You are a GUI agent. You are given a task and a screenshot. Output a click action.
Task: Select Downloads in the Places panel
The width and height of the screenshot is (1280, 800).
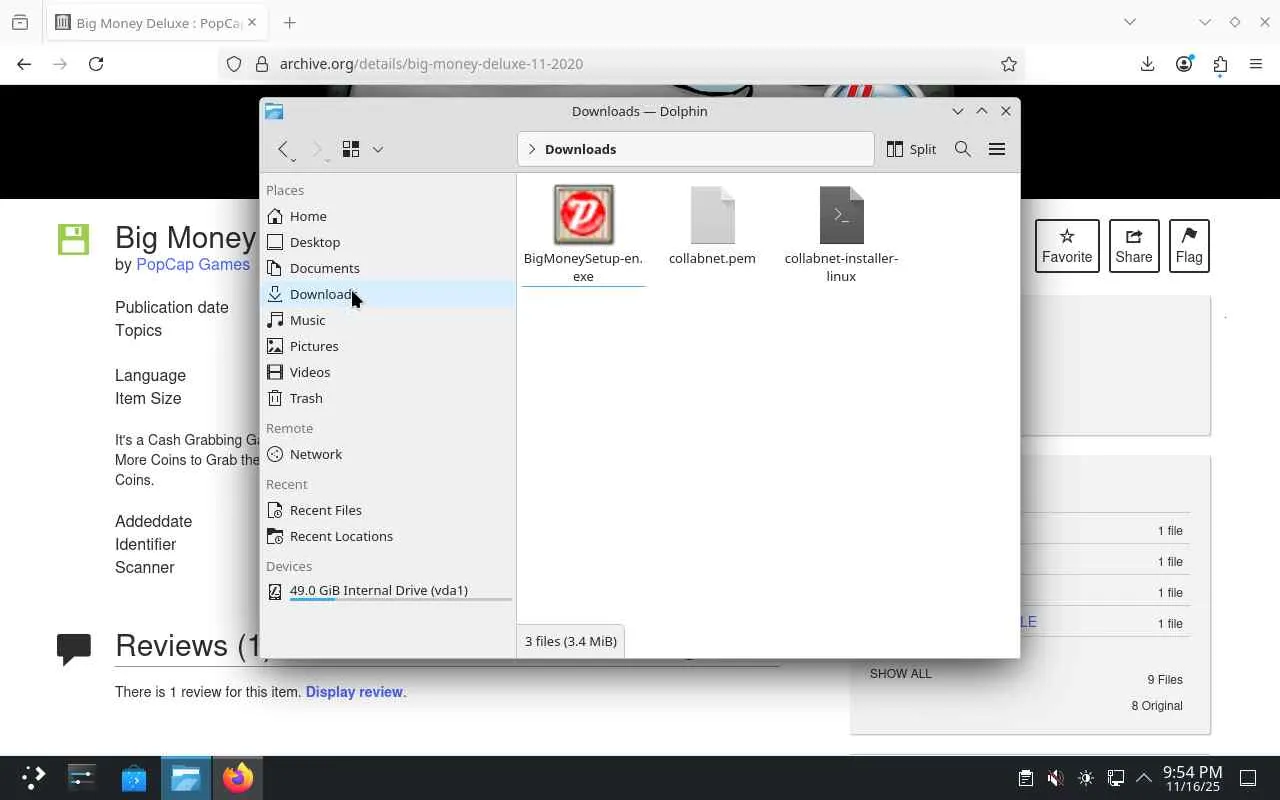pos(388,294)
